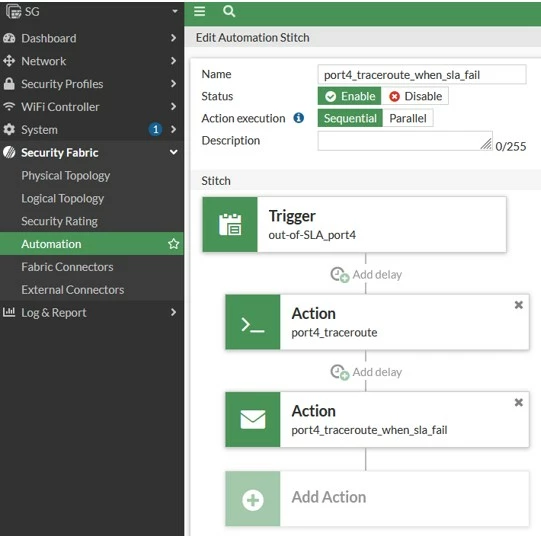Remove the port4_traceroute action
Viewport: 541px width, 536px height.
click(519, 305)
